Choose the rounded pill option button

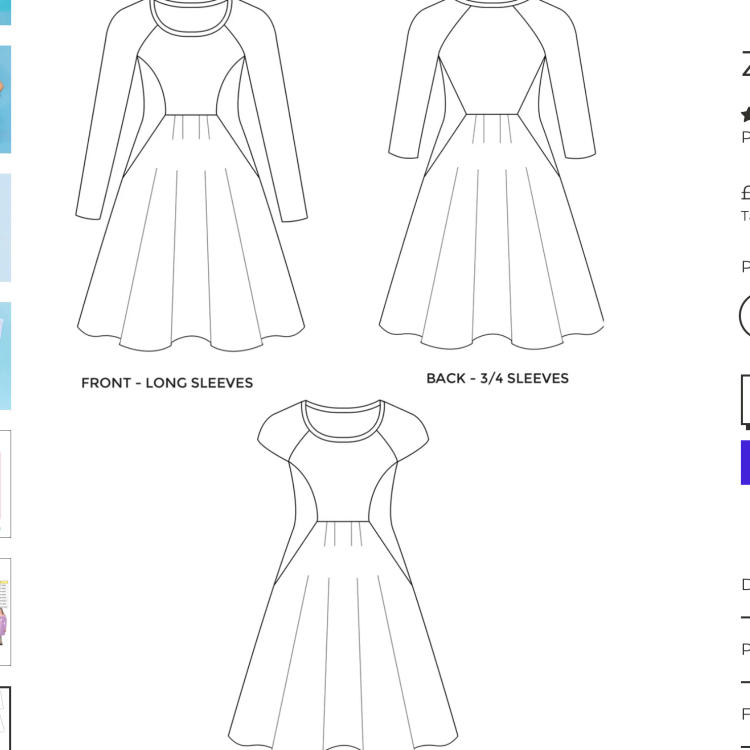pos(745,315)
